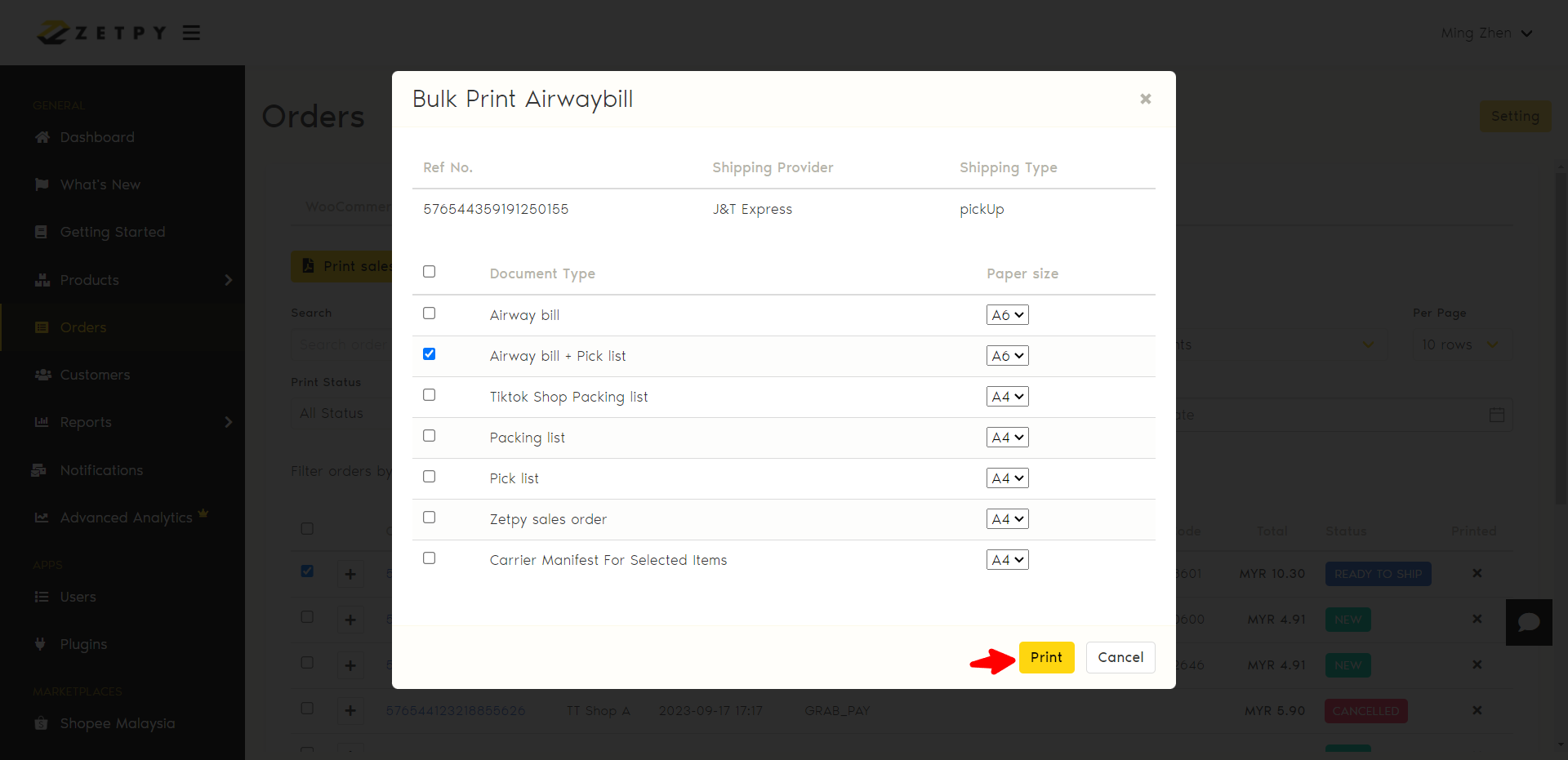Click the Plugins plug icon
Viewport: 1568px width, 760px height.
coord(40,644)
